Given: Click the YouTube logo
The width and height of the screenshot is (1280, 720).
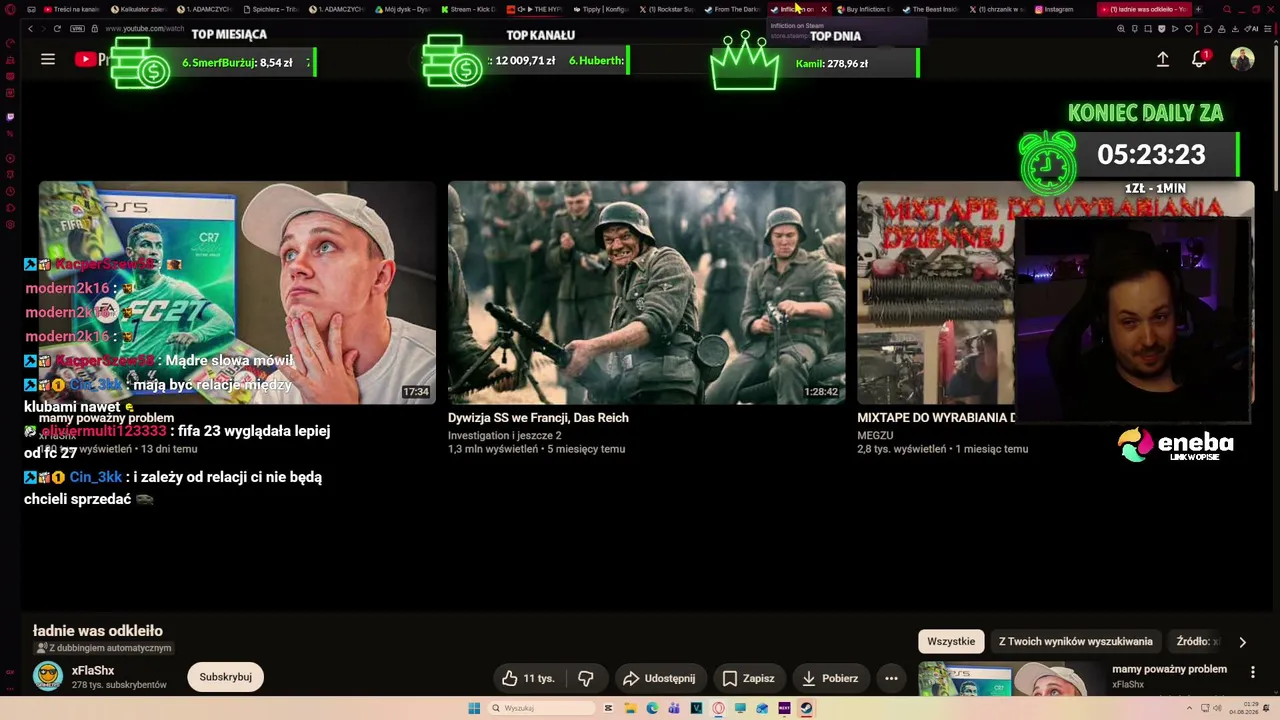Looking at the screenshot, I should (91, 60).
